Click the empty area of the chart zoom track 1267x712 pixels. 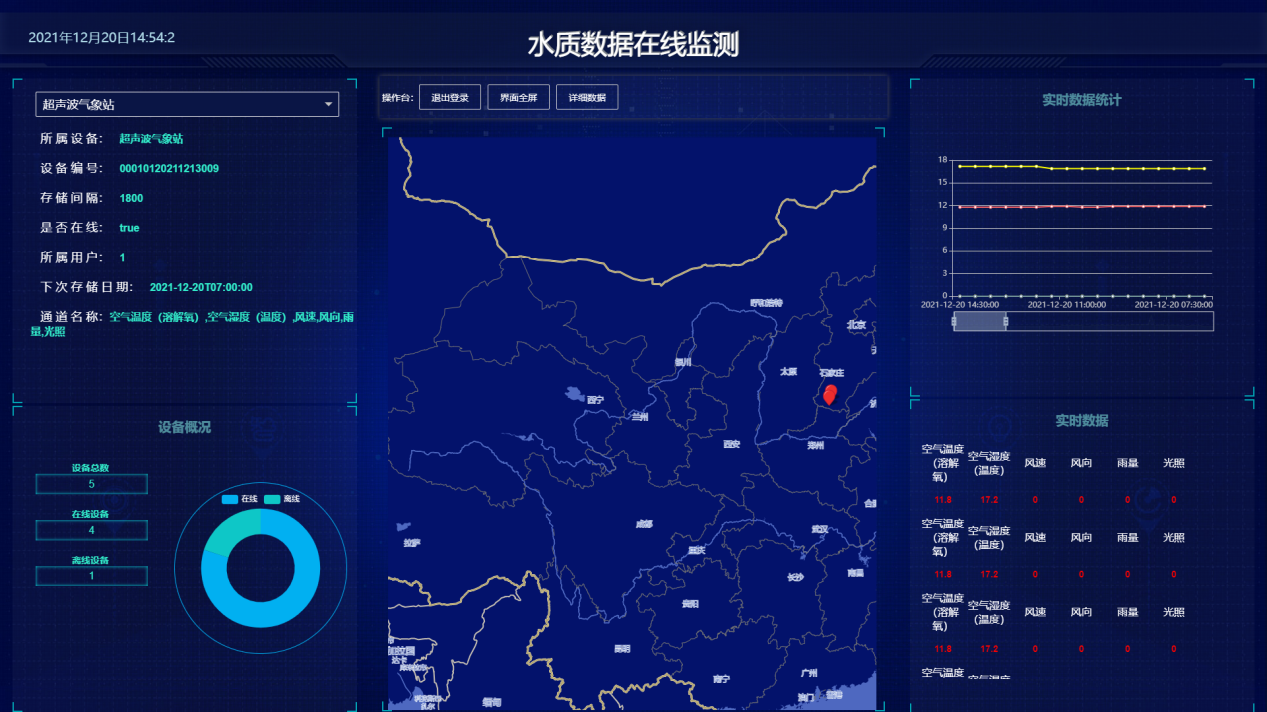coord(1110,321)
